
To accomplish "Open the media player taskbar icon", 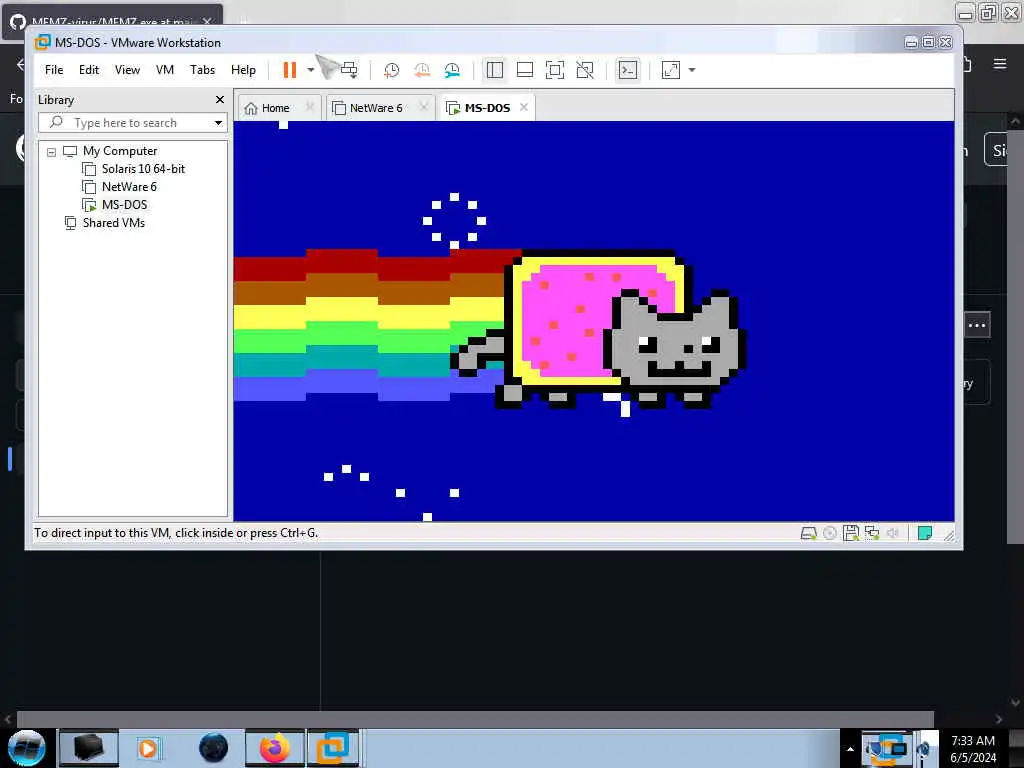I will click(x=148, y=748).
